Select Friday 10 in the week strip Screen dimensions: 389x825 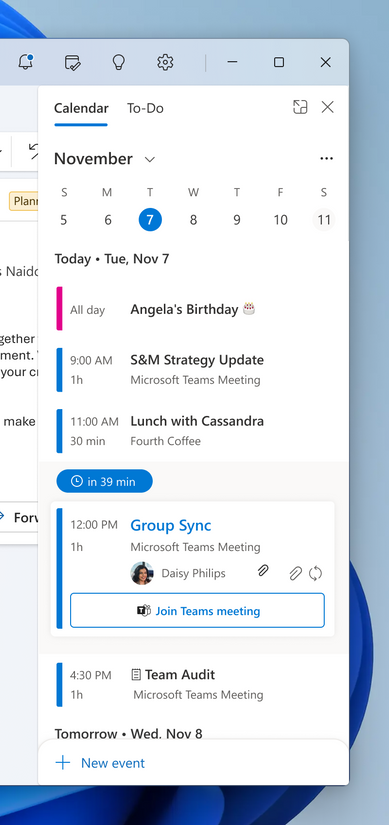(281, 220)
